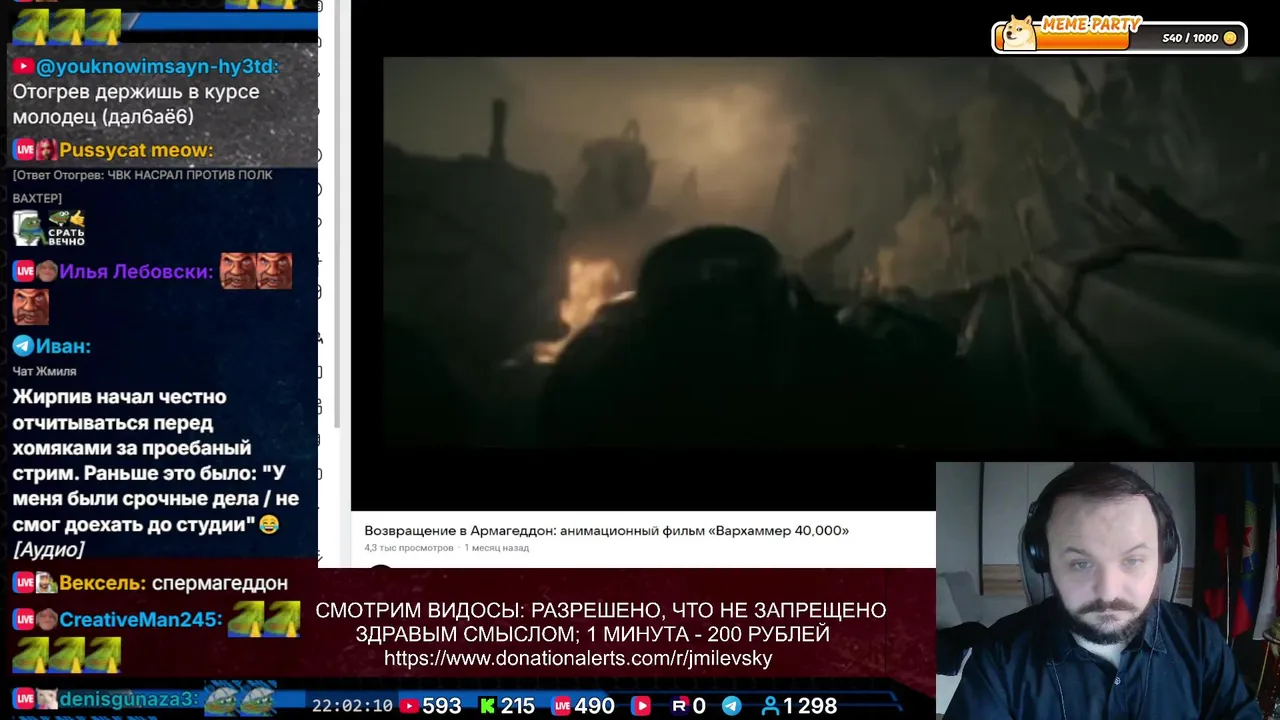Viewport: 1280px width, 720px height.
Task: Click the gold coin icon beside 540 / 1000
Action: click(x=1230, y=38)
